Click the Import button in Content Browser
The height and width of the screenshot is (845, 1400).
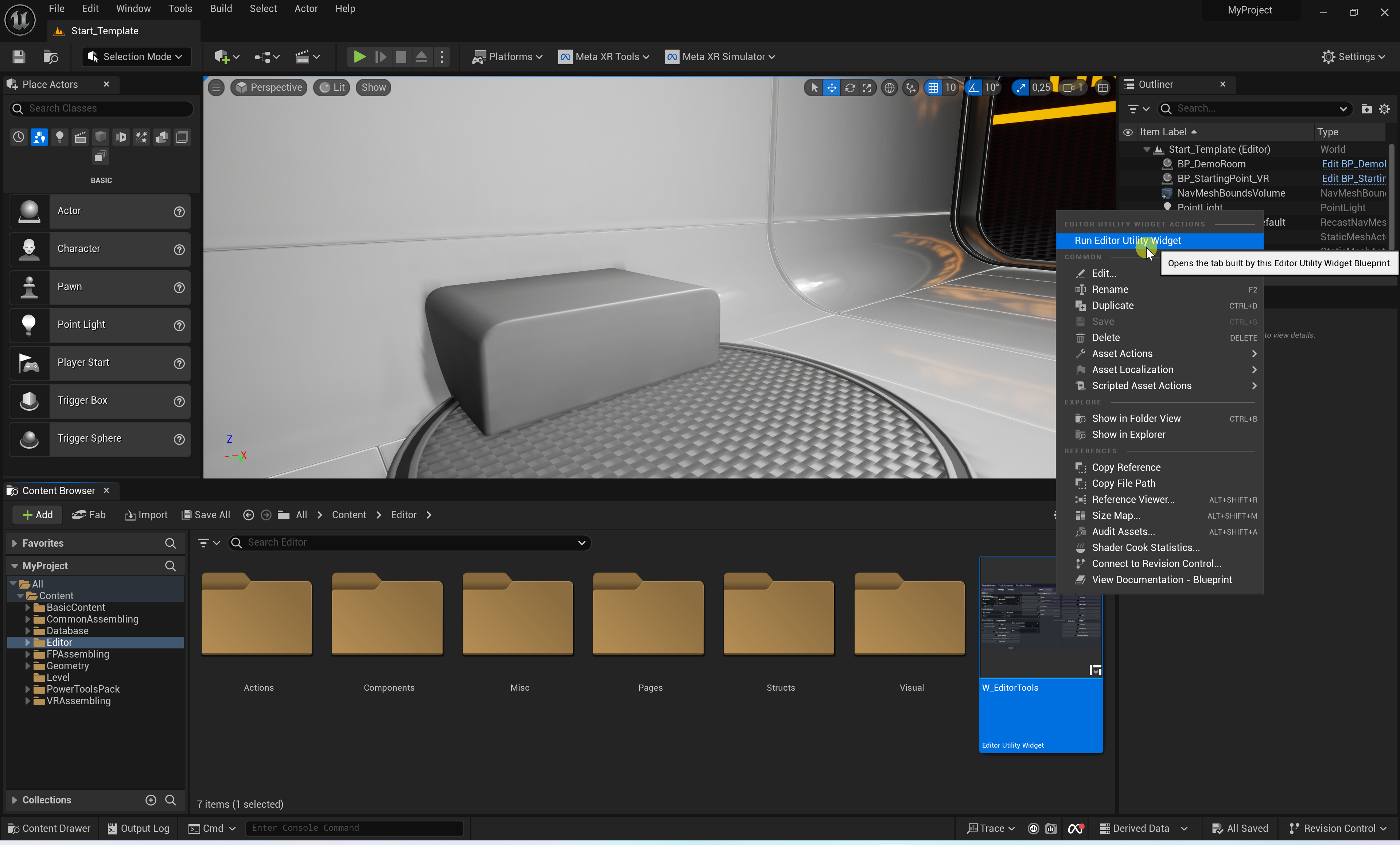click(146, 515)
